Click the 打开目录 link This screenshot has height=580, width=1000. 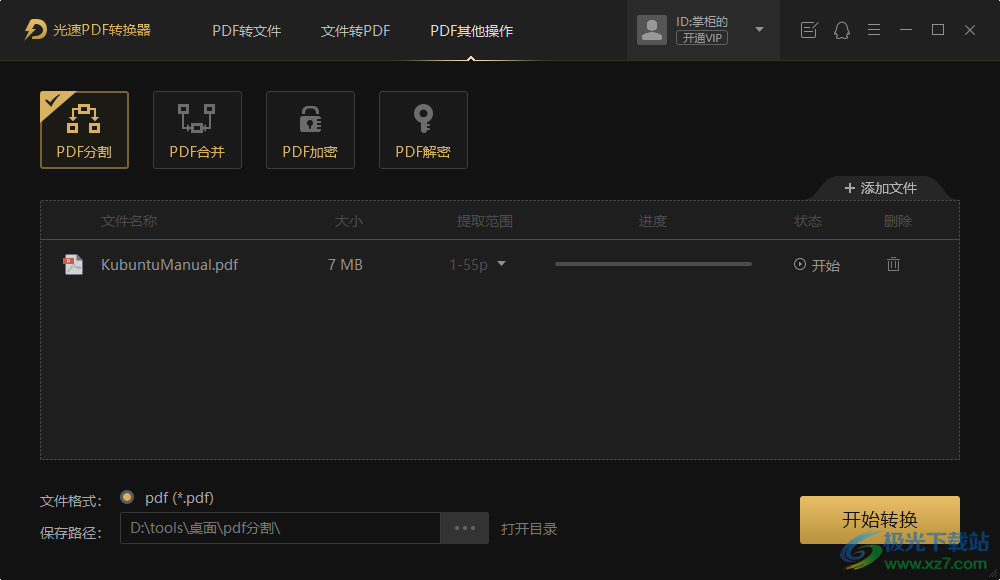[x=529, y=529]
